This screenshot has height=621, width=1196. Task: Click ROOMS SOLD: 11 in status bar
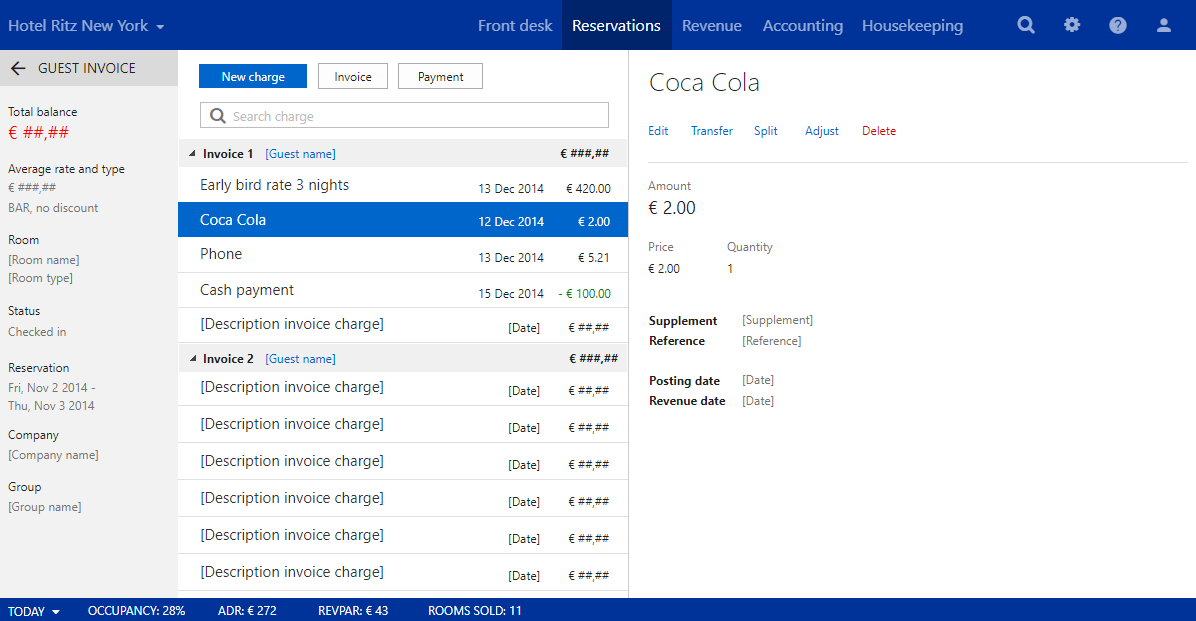pyautogui.click(x=474, y=611)
